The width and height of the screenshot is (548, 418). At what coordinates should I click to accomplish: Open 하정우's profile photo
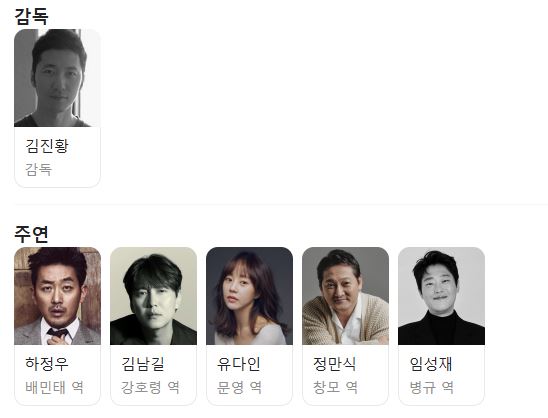point(57,296)
